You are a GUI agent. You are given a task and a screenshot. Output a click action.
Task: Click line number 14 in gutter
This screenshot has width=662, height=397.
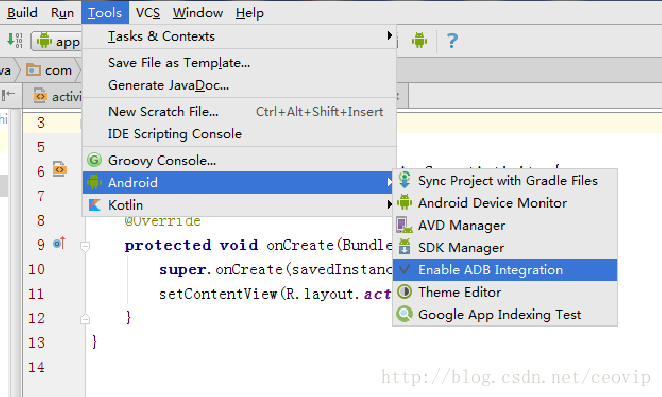tap(36, 367)
